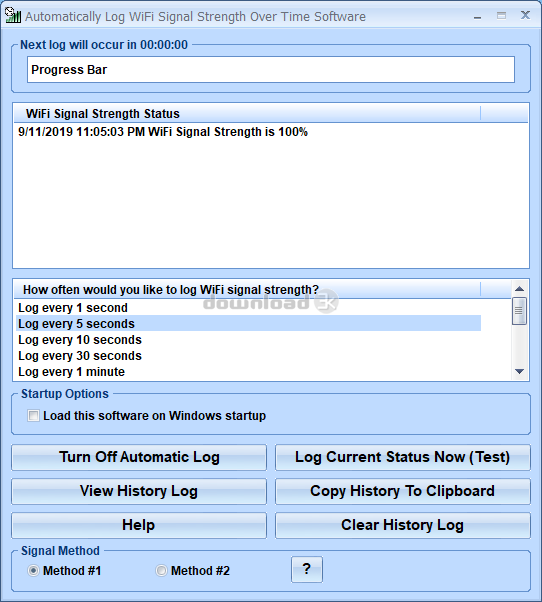
Task: Close the WiFi logging software window
Action: pyautogui.click(x=525, y=15)
